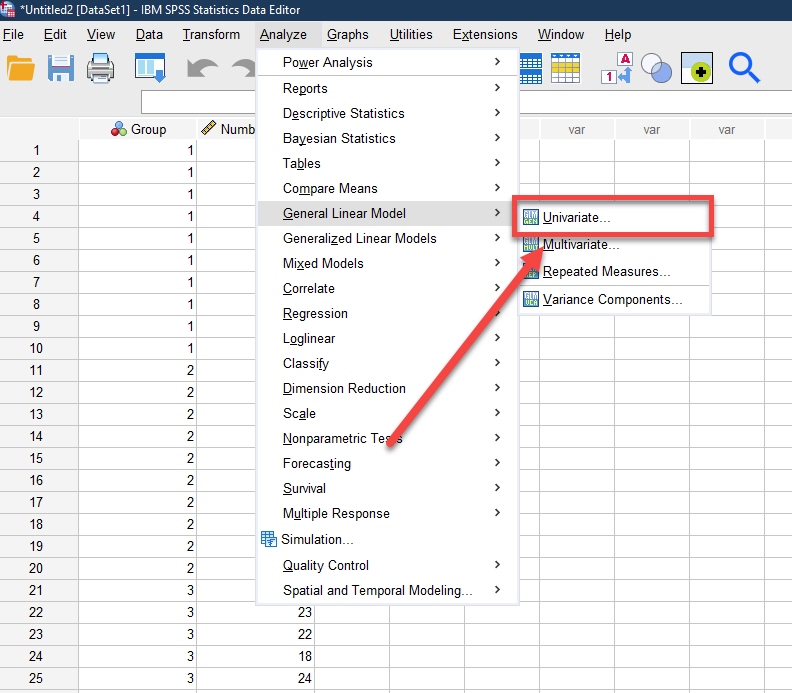Expand the Generalized Linear Models submenu
The height and width of the screenshot is (693, 792).
pos(388,238)
